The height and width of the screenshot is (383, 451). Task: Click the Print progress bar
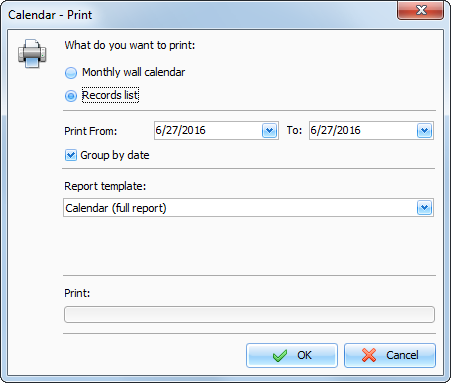point(249,315)
